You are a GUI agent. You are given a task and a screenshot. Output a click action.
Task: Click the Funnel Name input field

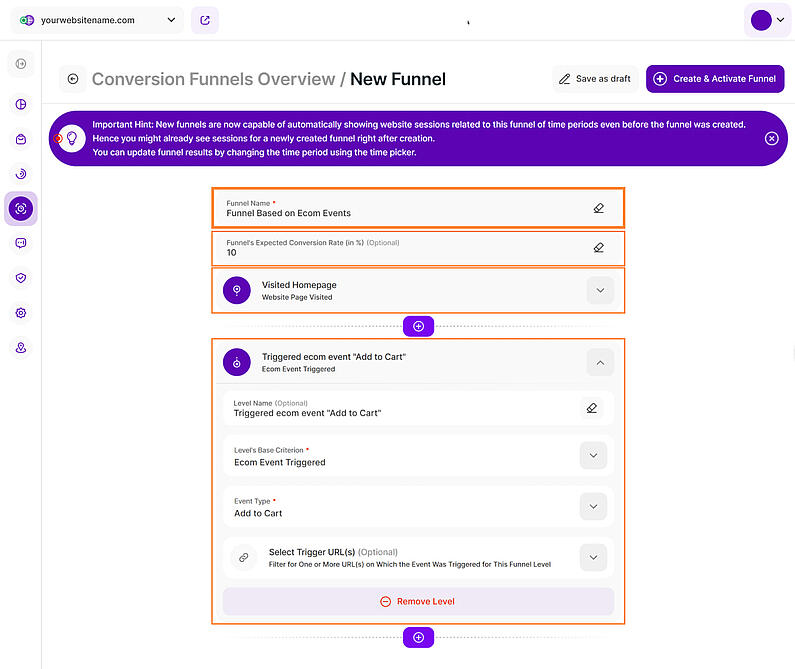coord(418,208)
